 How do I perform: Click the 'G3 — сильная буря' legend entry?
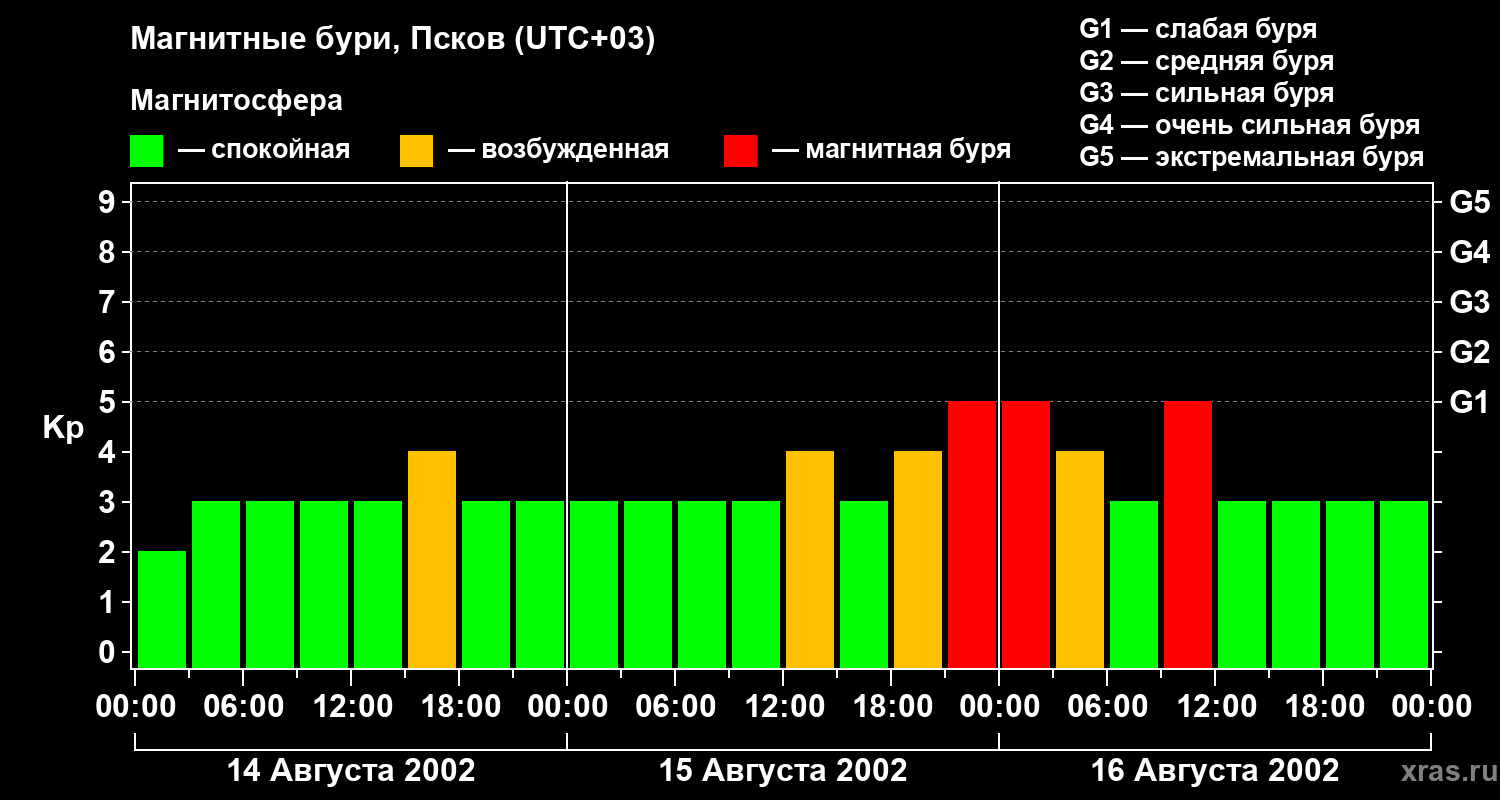[1206, 93]
